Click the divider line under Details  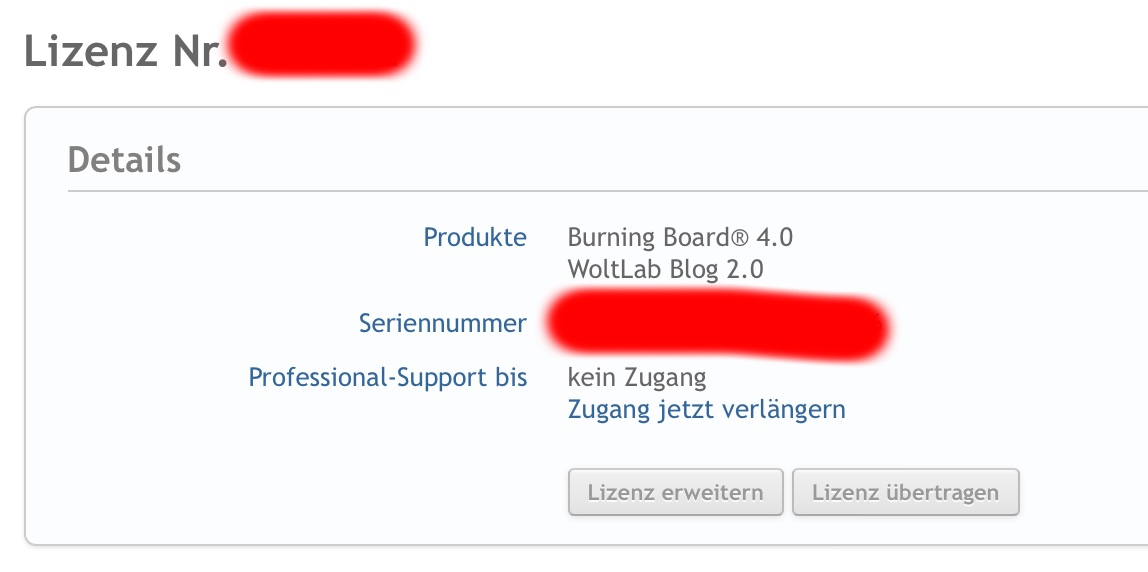tap(600, 190)
